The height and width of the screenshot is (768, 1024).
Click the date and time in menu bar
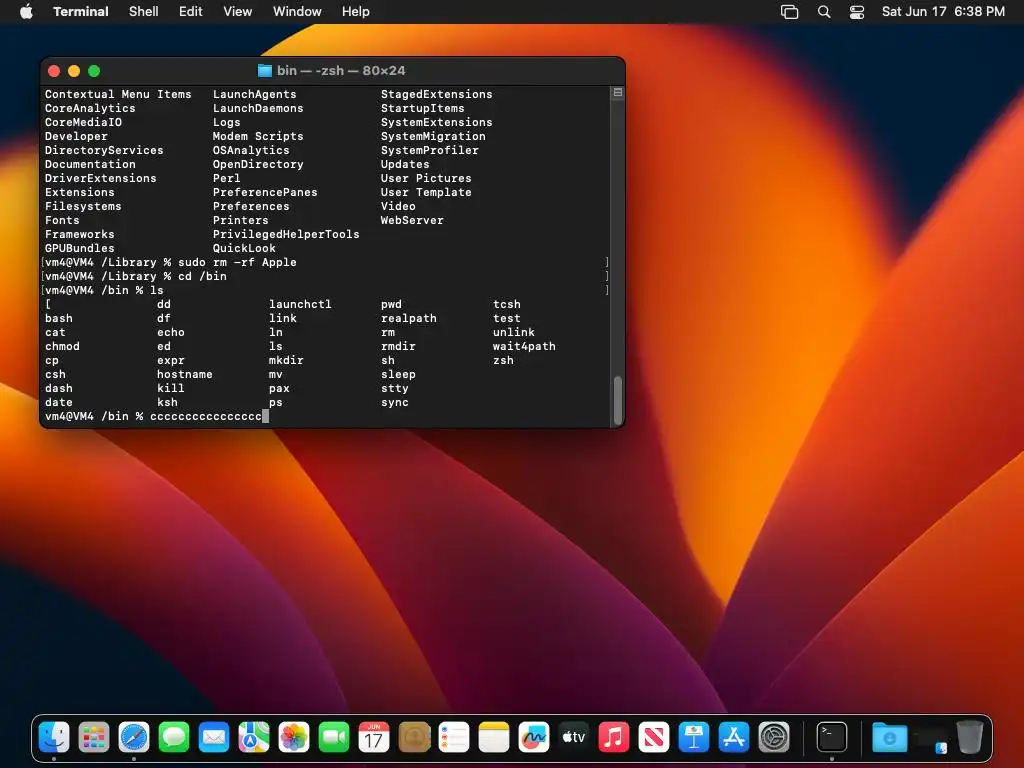click(943, 12)
